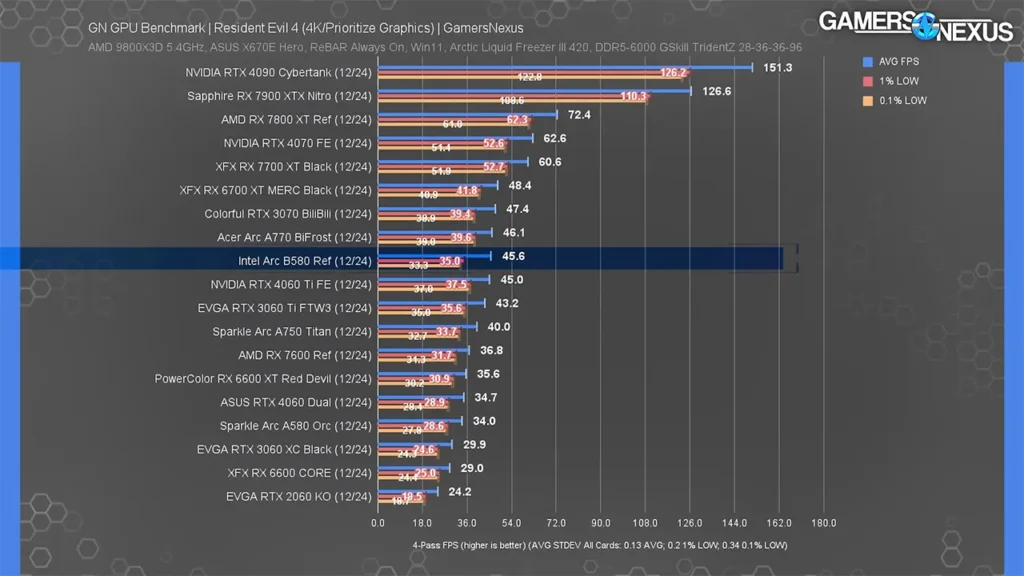
Task: Click the 126.6 average FPS value
Action: tap(717, 91)
